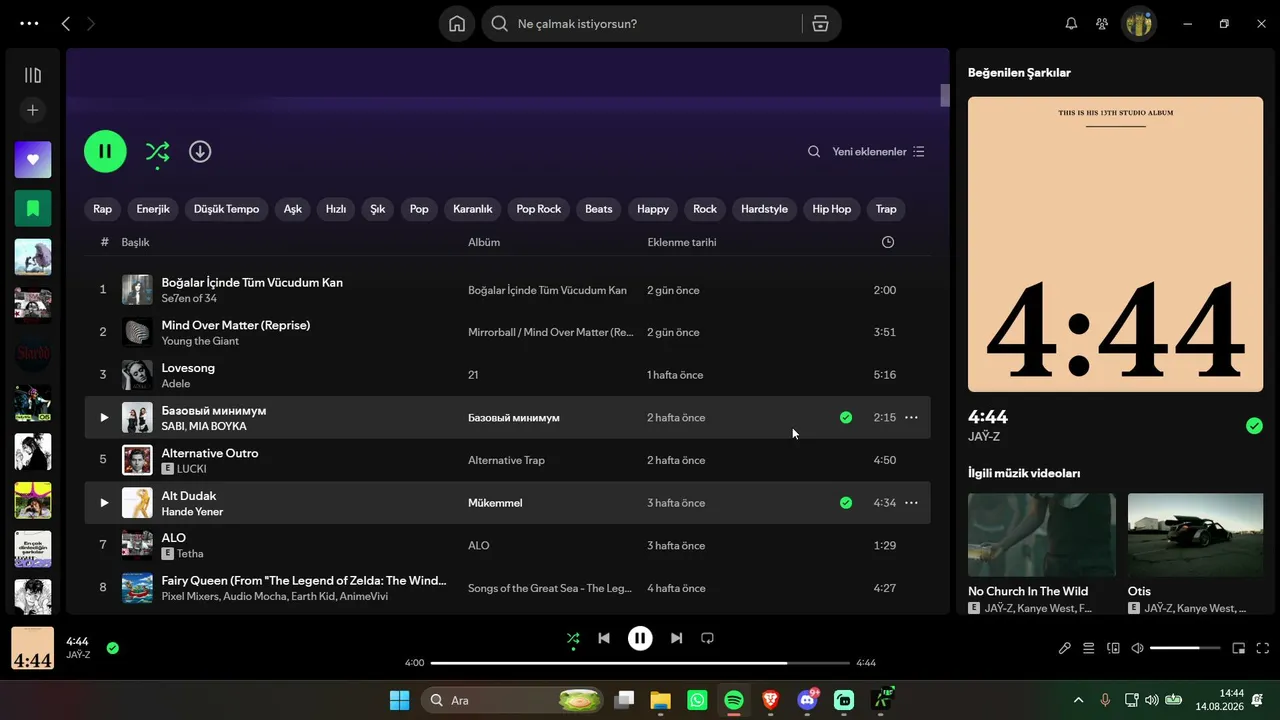Sort by duration clock icon header
Viewport: 1280px width, 720px height.
[x=888, y=242]
